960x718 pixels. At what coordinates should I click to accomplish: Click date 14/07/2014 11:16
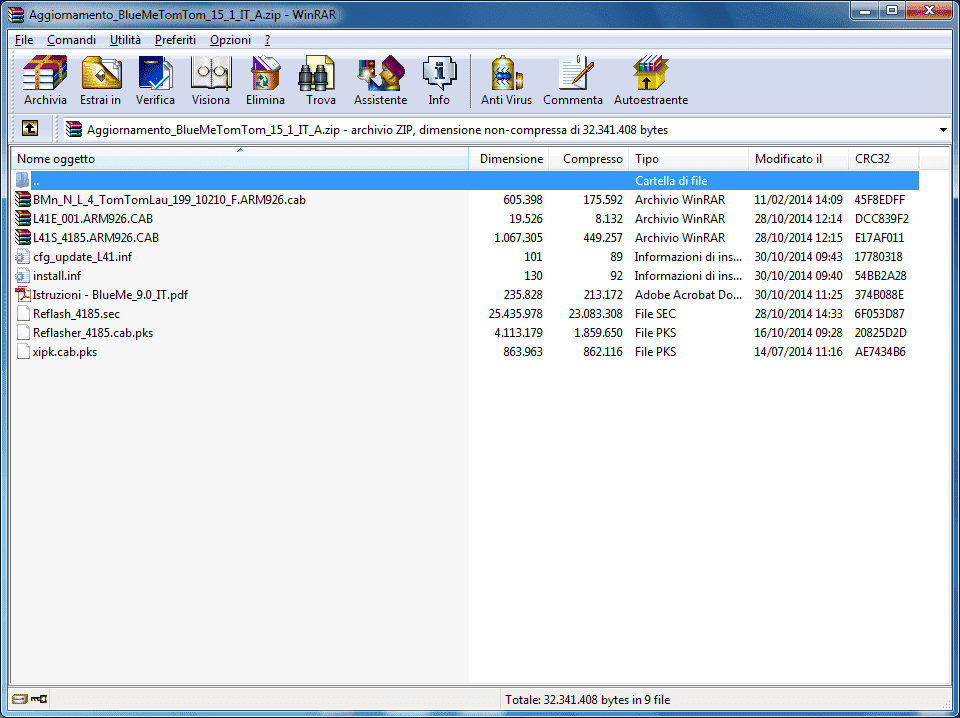tap(798, 351)
